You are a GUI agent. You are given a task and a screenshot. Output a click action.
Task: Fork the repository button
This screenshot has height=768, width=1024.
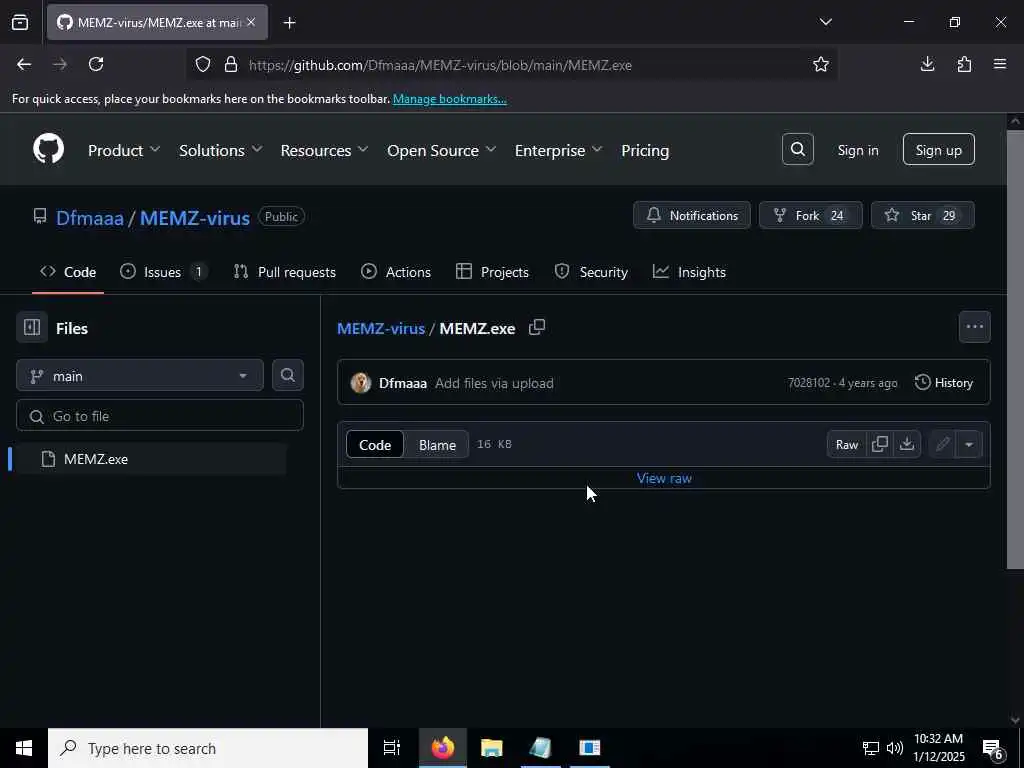[x=810, y=215]
